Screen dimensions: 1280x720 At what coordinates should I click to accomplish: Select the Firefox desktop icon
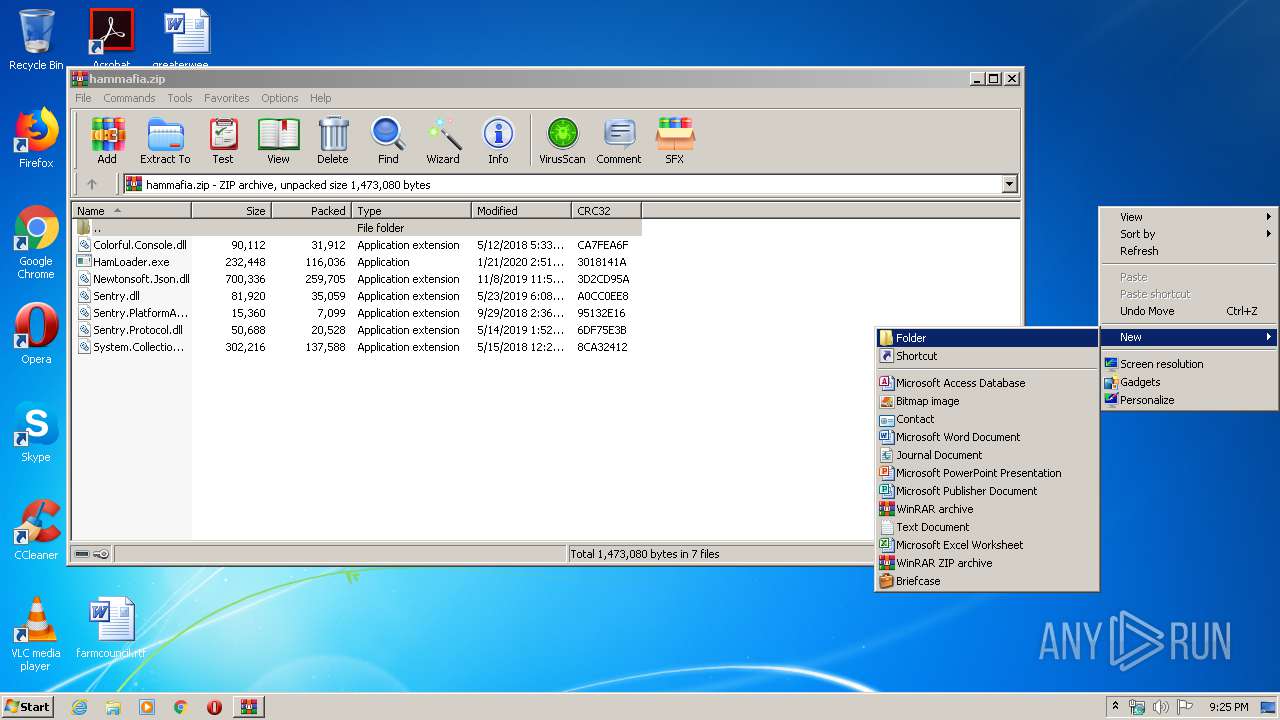click(x=36, y=138)
